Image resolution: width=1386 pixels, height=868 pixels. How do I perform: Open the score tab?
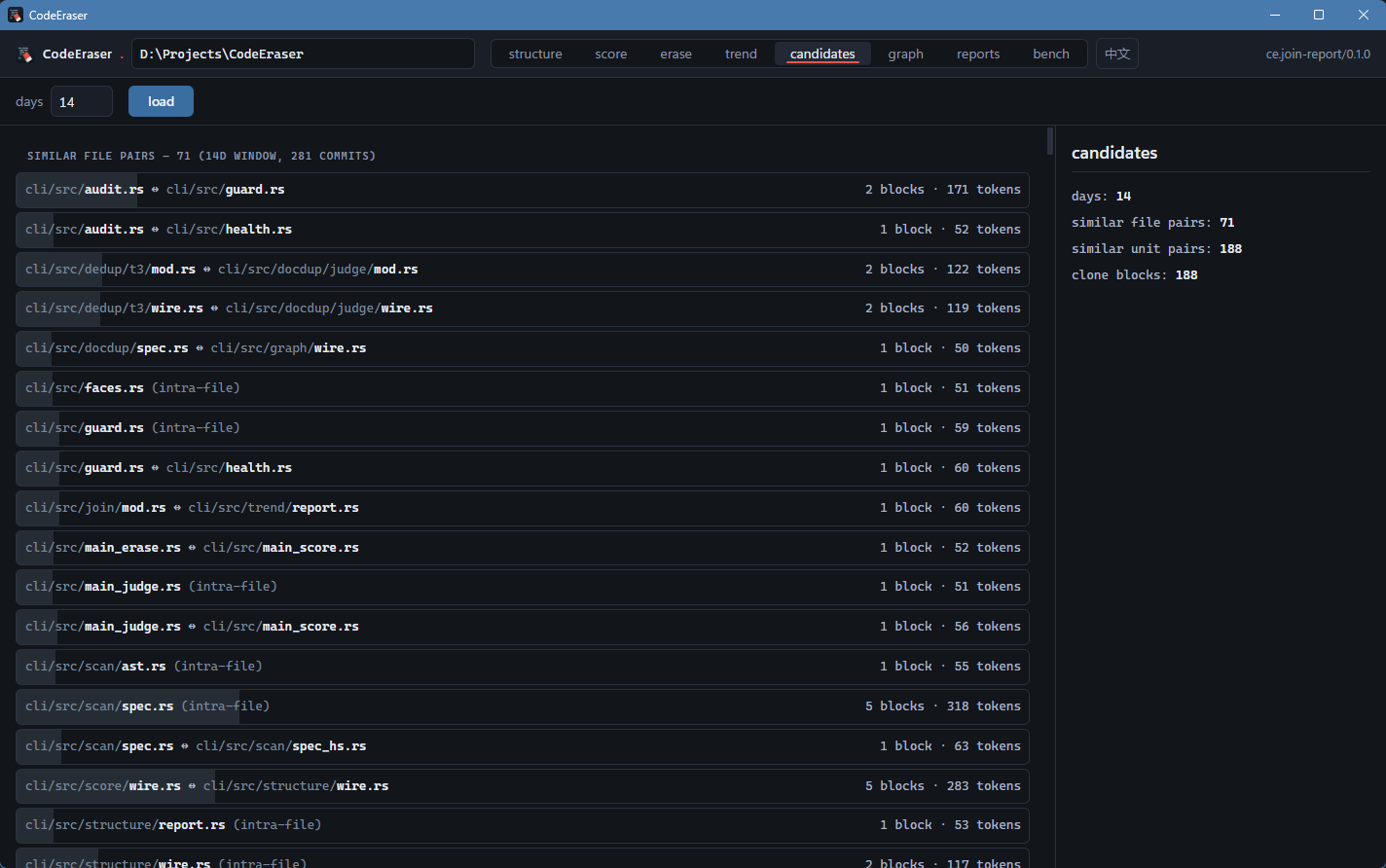[x=611, y=54]
